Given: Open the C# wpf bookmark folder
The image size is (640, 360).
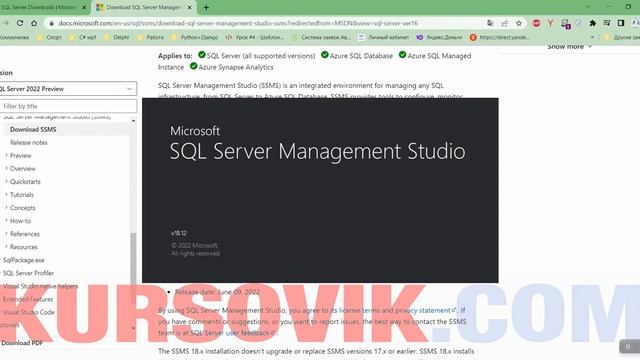Looking at the screenshot, I should tap(83, 37).
